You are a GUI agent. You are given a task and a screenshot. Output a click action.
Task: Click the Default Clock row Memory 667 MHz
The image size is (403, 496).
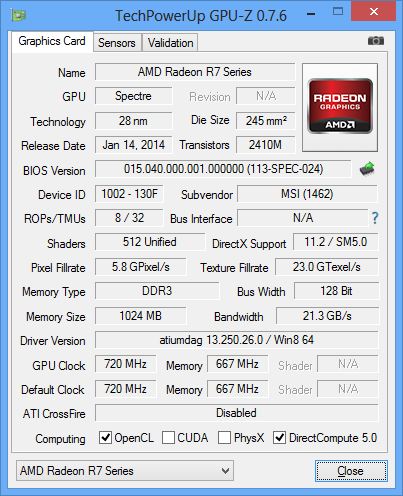[x=237, y=389]
